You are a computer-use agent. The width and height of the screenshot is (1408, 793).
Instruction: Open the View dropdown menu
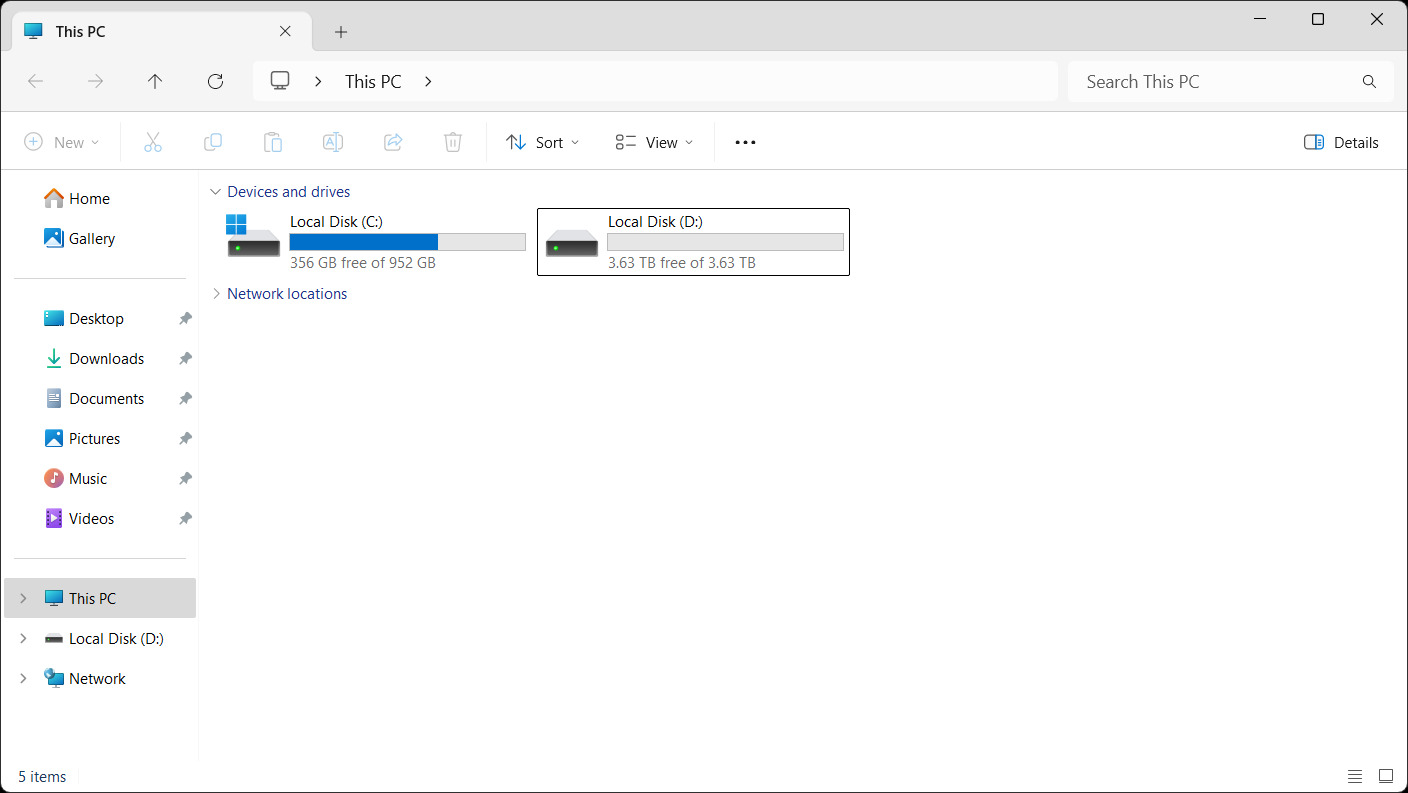click(x=654, y=142)
